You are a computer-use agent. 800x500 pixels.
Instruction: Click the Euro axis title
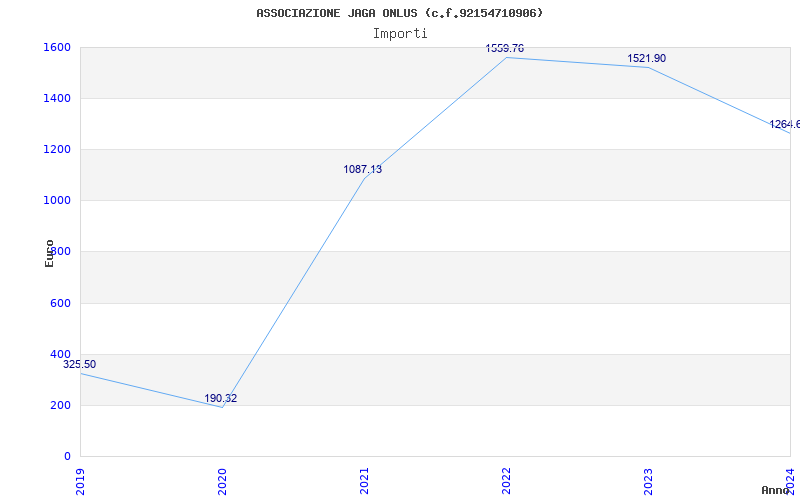click(49, 253)
